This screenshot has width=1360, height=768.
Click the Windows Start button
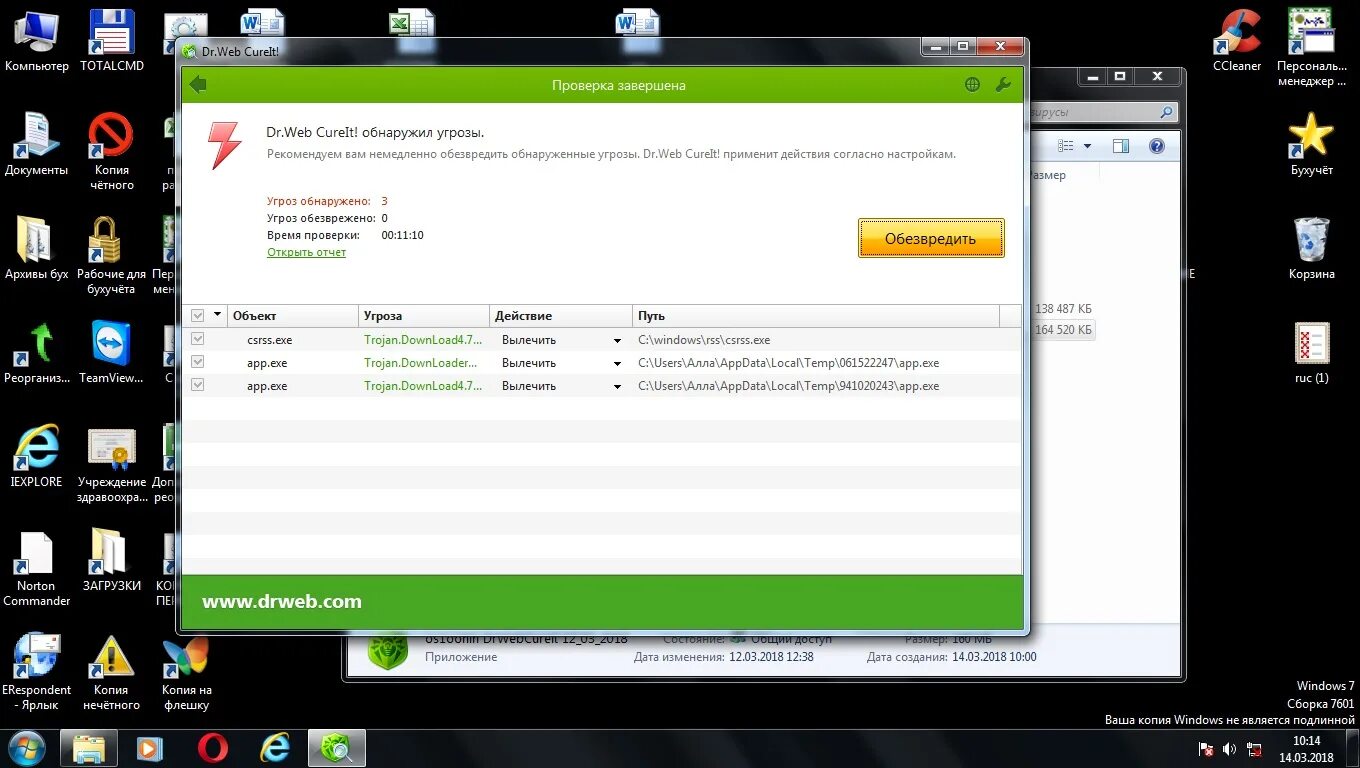[x=25, y=748]
